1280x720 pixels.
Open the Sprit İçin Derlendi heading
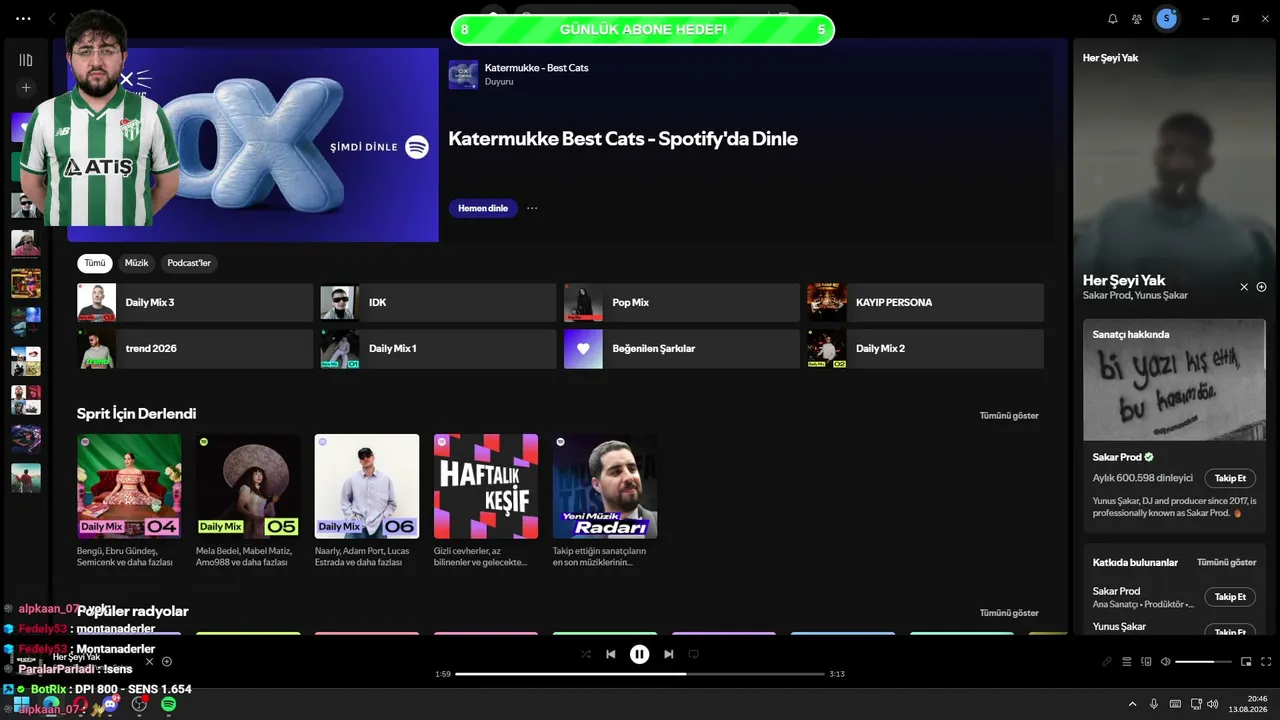[137, 414]
